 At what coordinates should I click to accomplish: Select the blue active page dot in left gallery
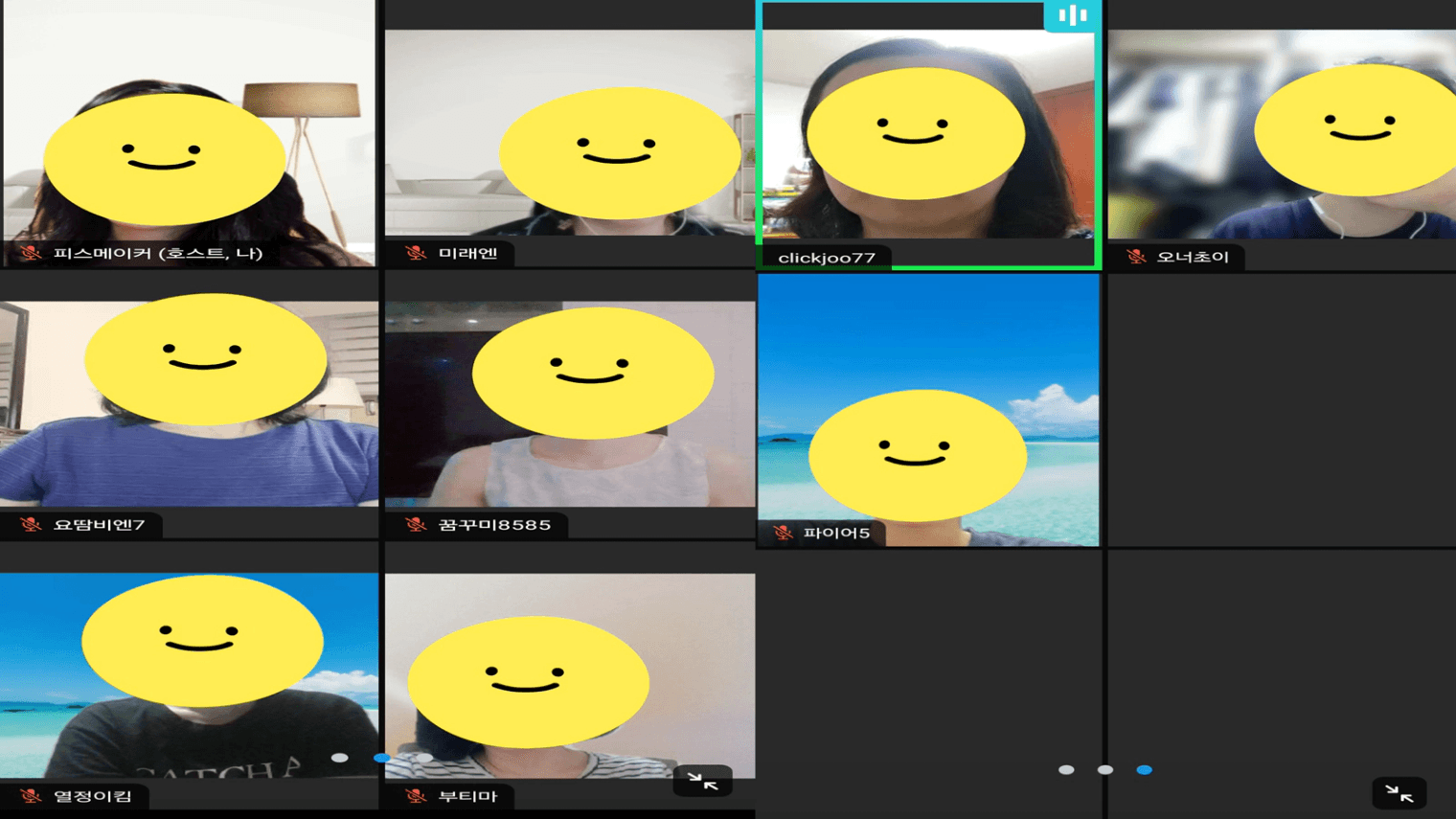382,758
